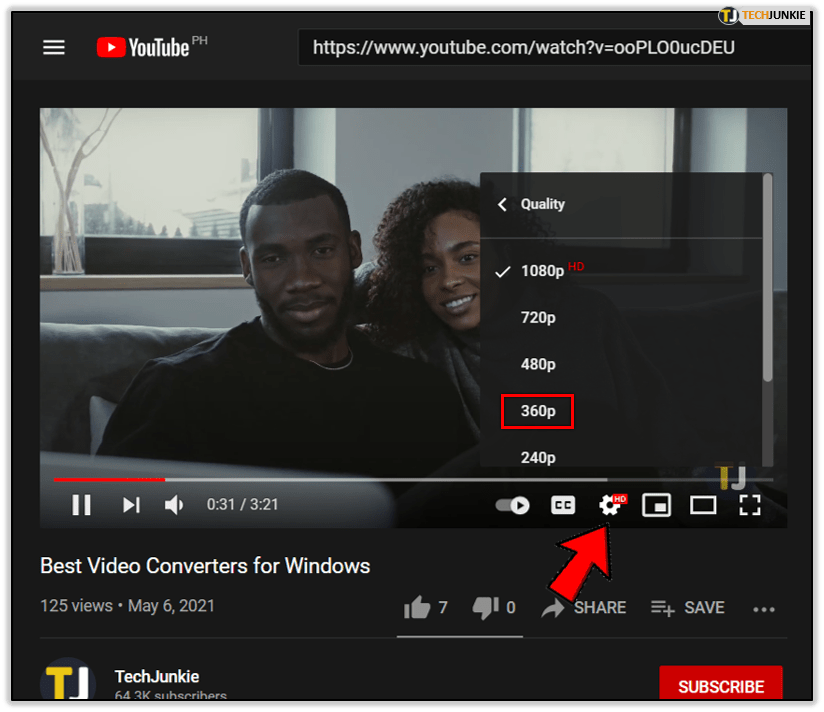Toggle the autoplay switch

point(513,505)
